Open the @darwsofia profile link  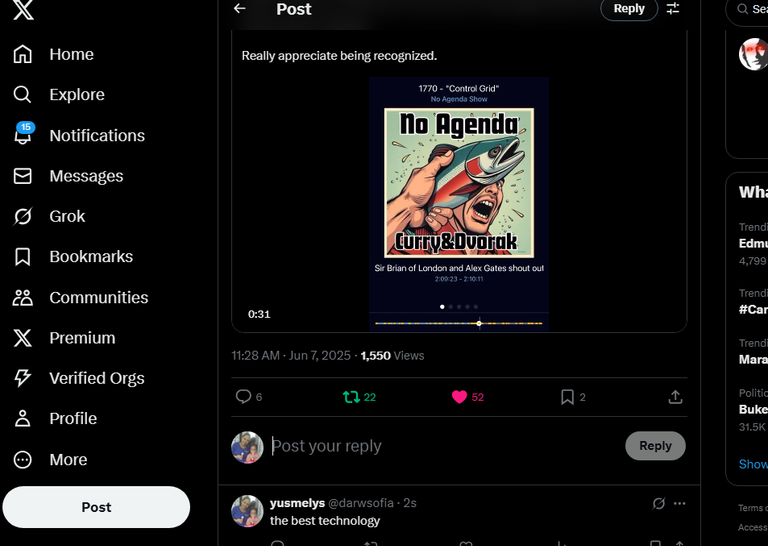pyautogui.click(x=360, y=503)
